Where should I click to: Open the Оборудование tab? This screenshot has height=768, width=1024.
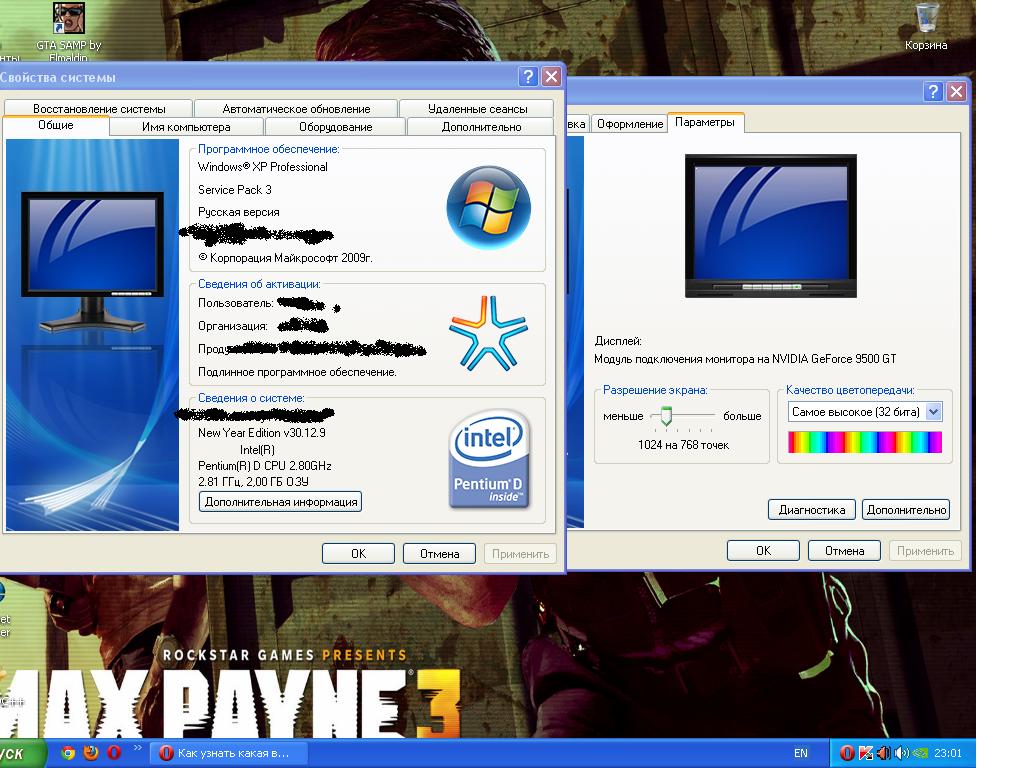(x=335, y=127)
